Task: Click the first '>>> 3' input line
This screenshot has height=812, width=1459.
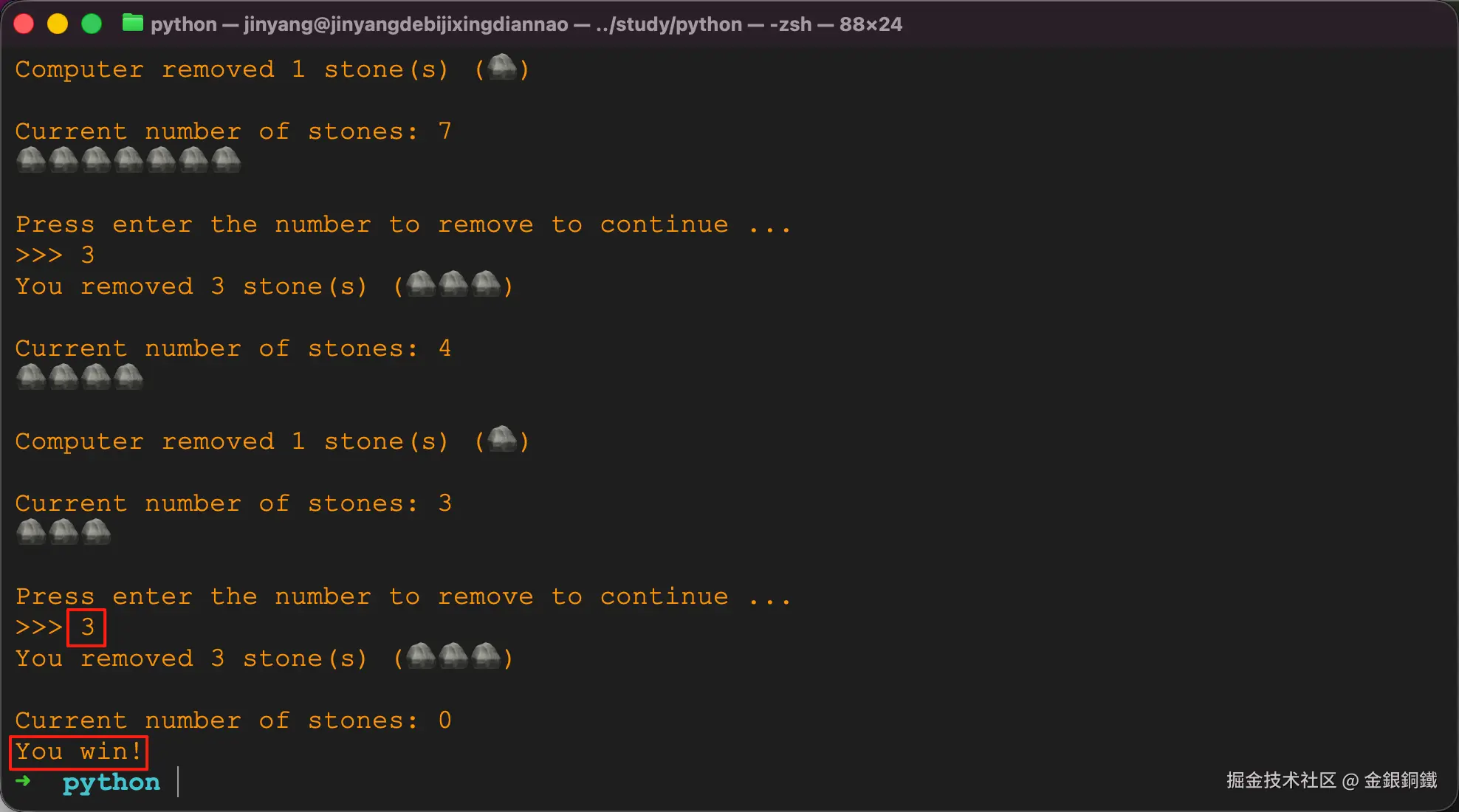Action: click(x=55, y=255)
